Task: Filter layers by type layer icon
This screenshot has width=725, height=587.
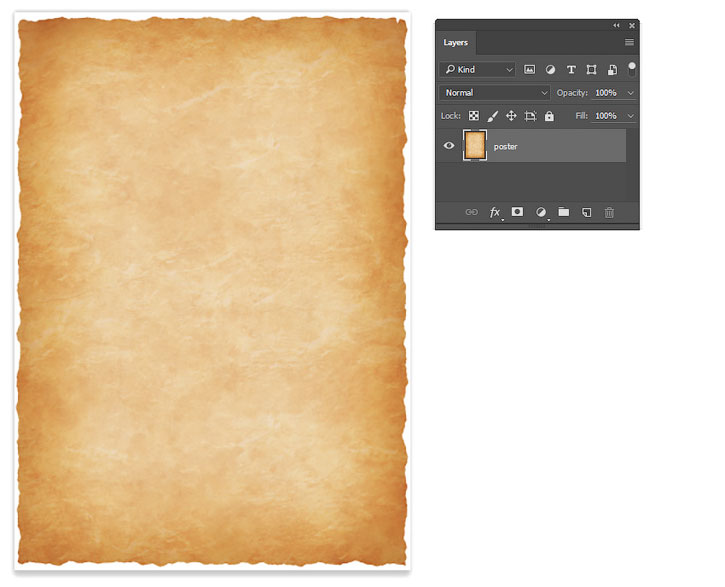Action: (x=571, y=69)
